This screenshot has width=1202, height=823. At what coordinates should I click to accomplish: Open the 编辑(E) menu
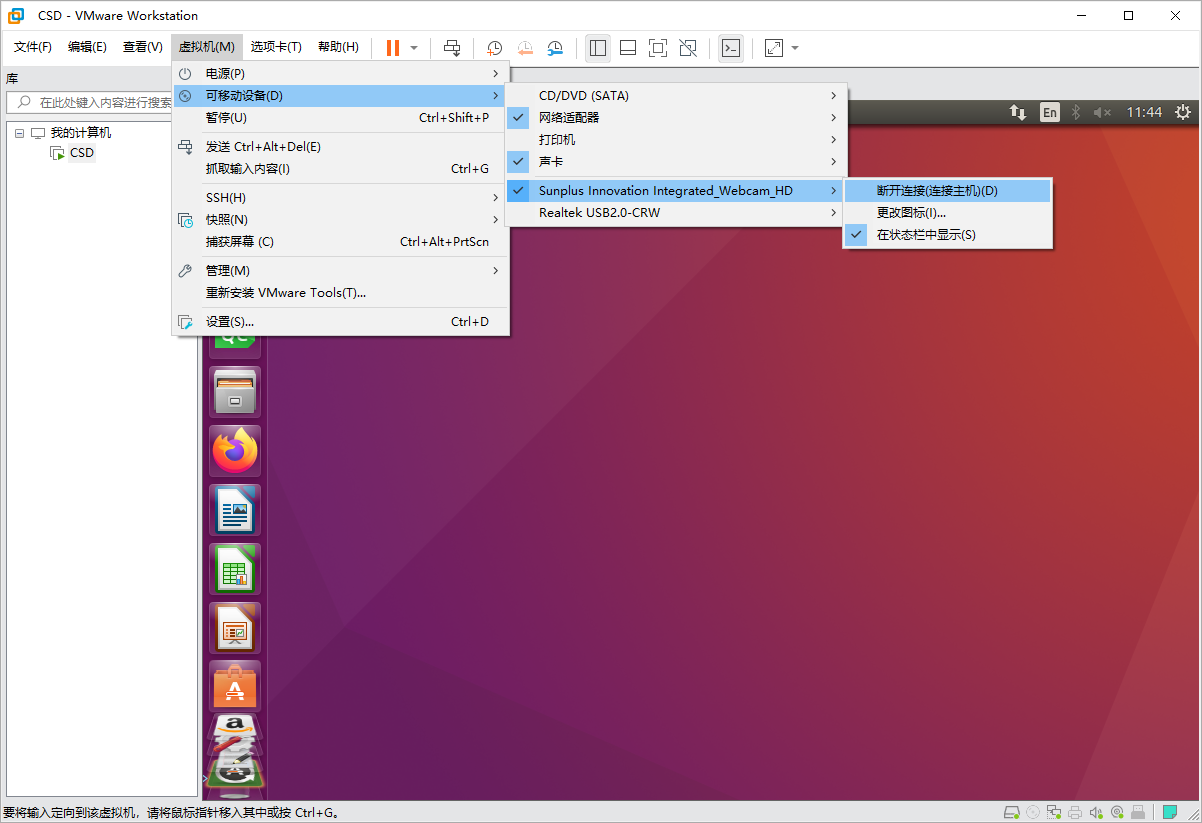click(x=87, y=47)
